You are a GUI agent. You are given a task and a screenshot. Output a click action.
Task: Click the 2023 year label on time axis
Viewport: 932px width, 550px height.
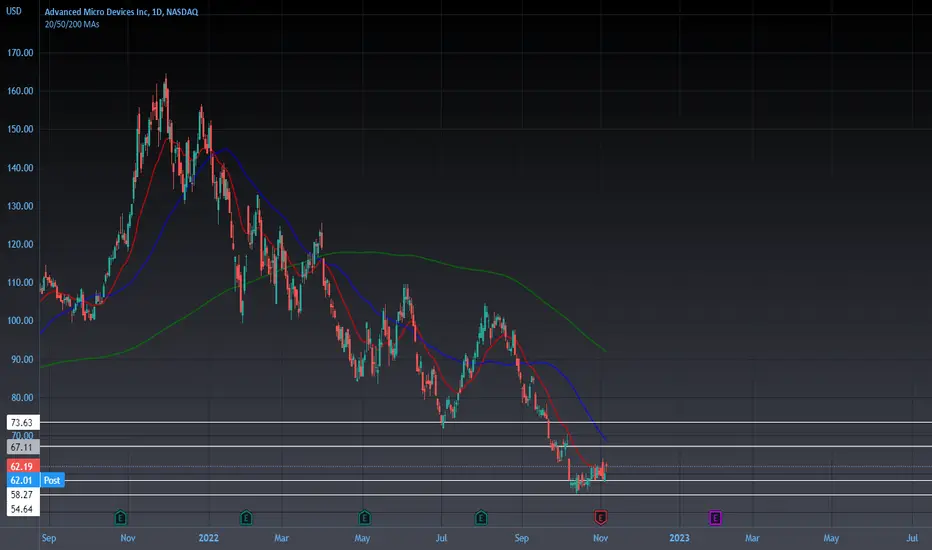pyautogui.click(x=679, y=538)
